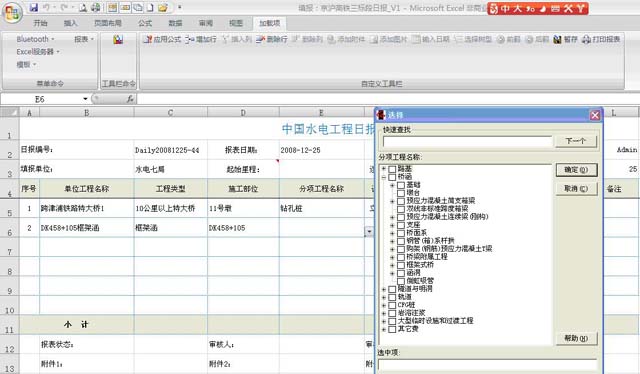Viewport: 640px width, 374px height.
Task: Insert a date with 输入日期
Action: tap(431, 39)
